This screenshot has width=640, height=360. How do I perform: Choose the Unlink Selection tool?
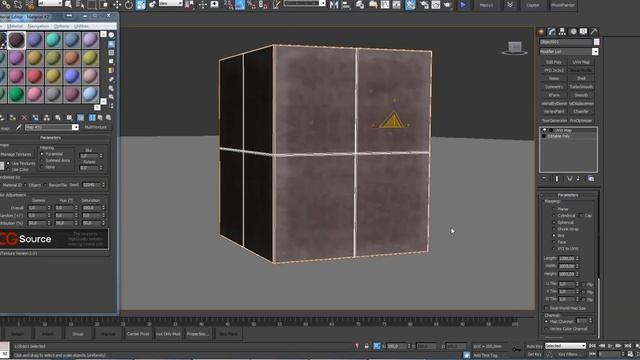coord(18,4)
